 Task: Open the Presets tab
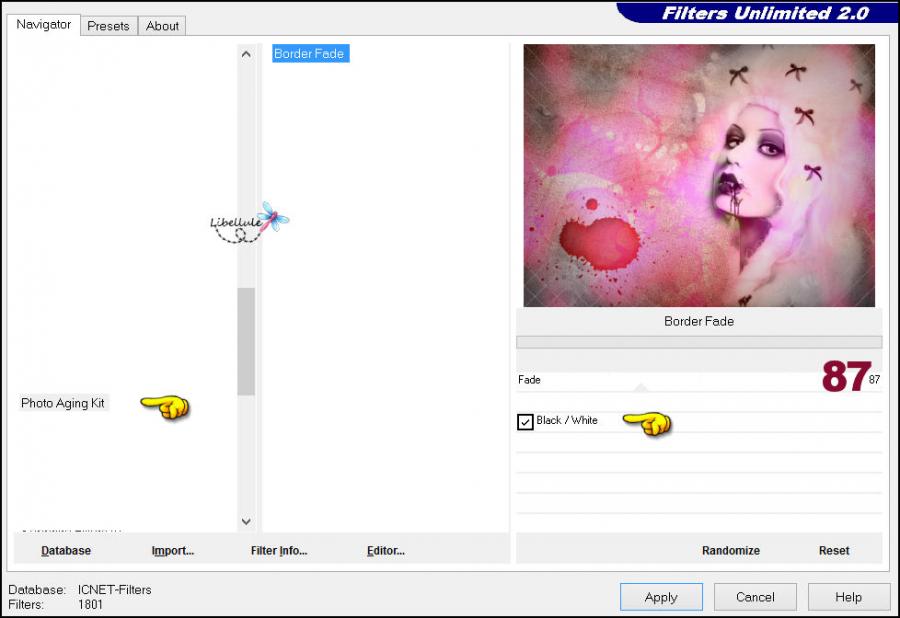(x=108, y=26)
